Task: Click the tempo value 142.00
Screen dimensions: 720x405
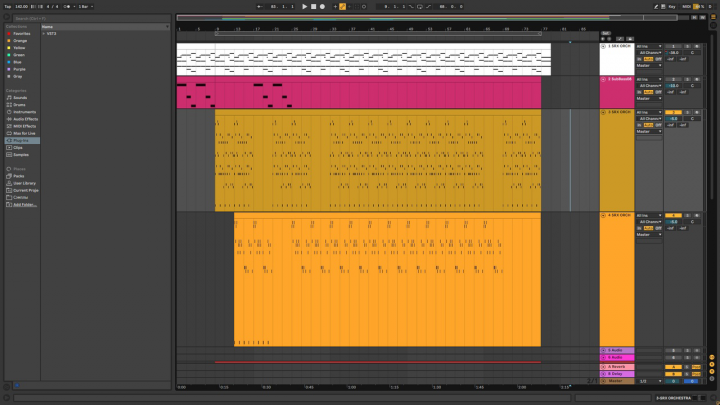Action: tap(21, 6)
